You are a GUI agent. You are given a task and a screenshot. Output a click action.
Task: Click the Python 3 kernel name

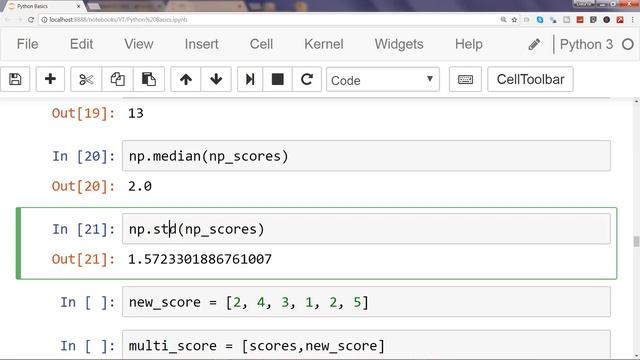[x=586, y=44]
